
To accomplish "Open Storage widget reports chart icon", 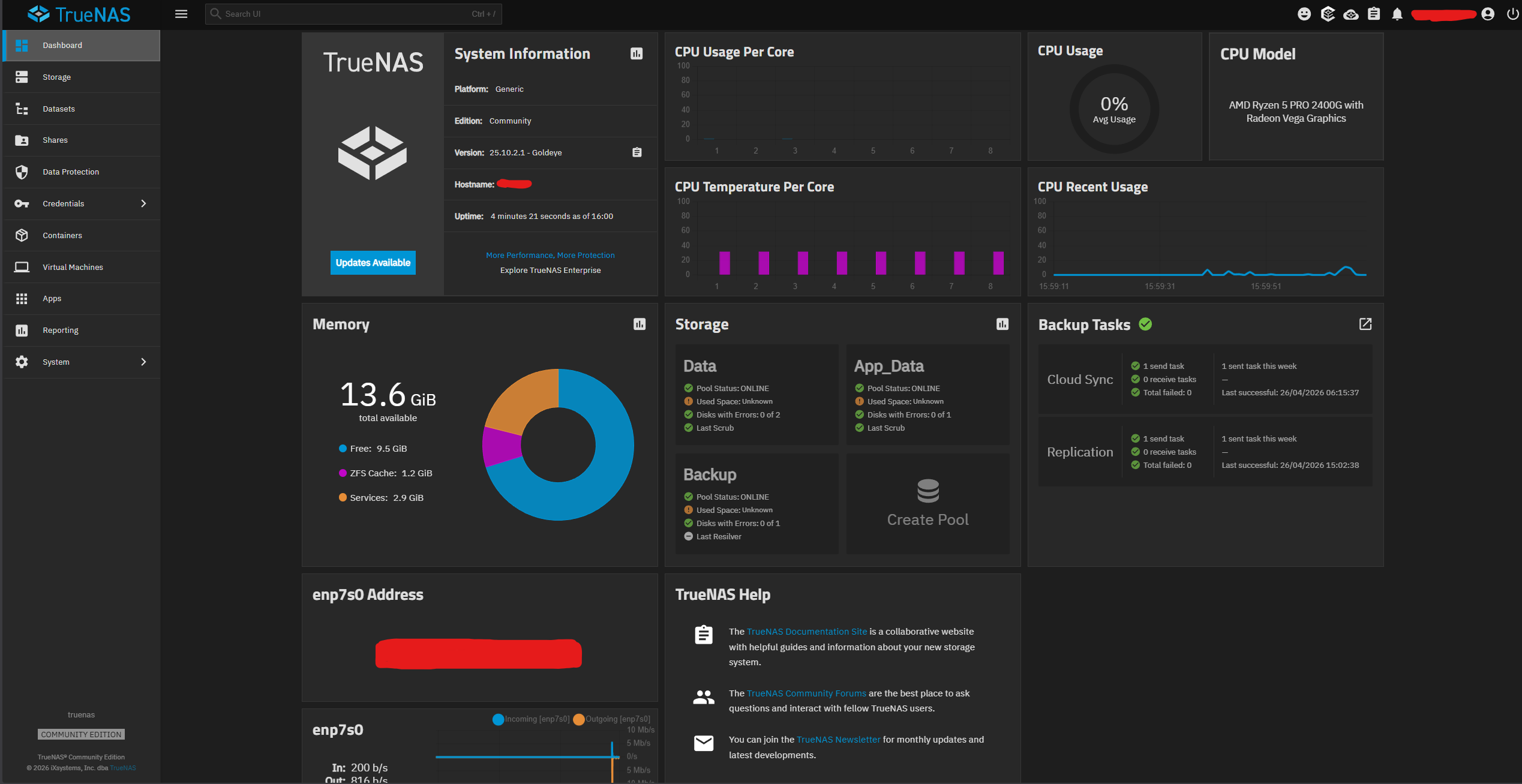I will 1002,325.
